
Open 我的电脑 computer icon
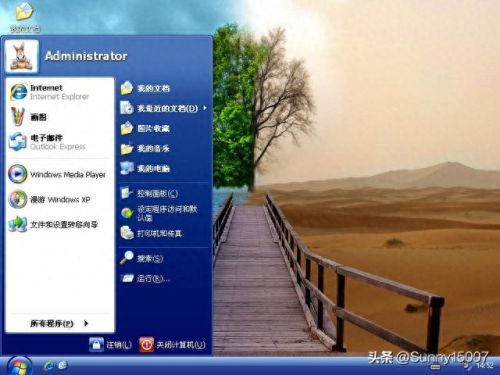click(127, 168)
